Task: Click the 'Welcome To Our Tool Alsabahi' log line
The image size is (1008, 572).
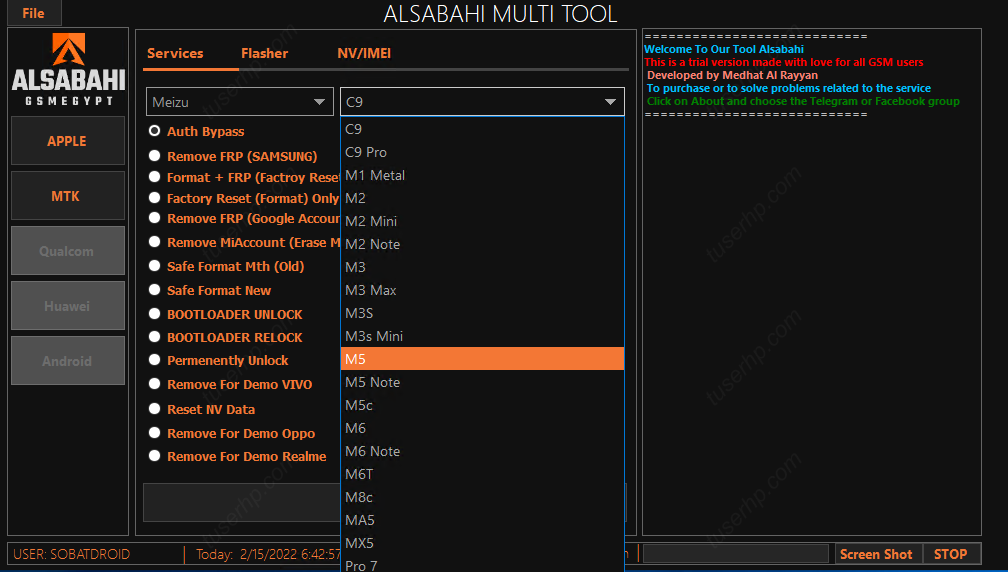Action: point(724,49)
